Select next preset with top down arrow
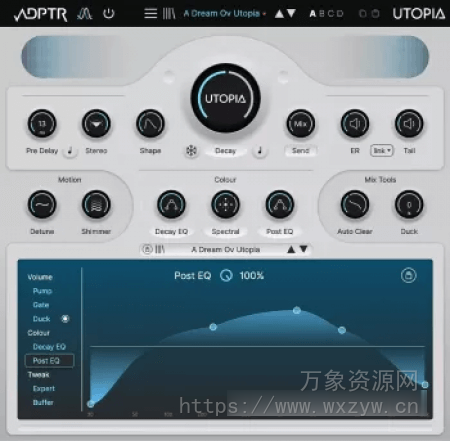 291,14
